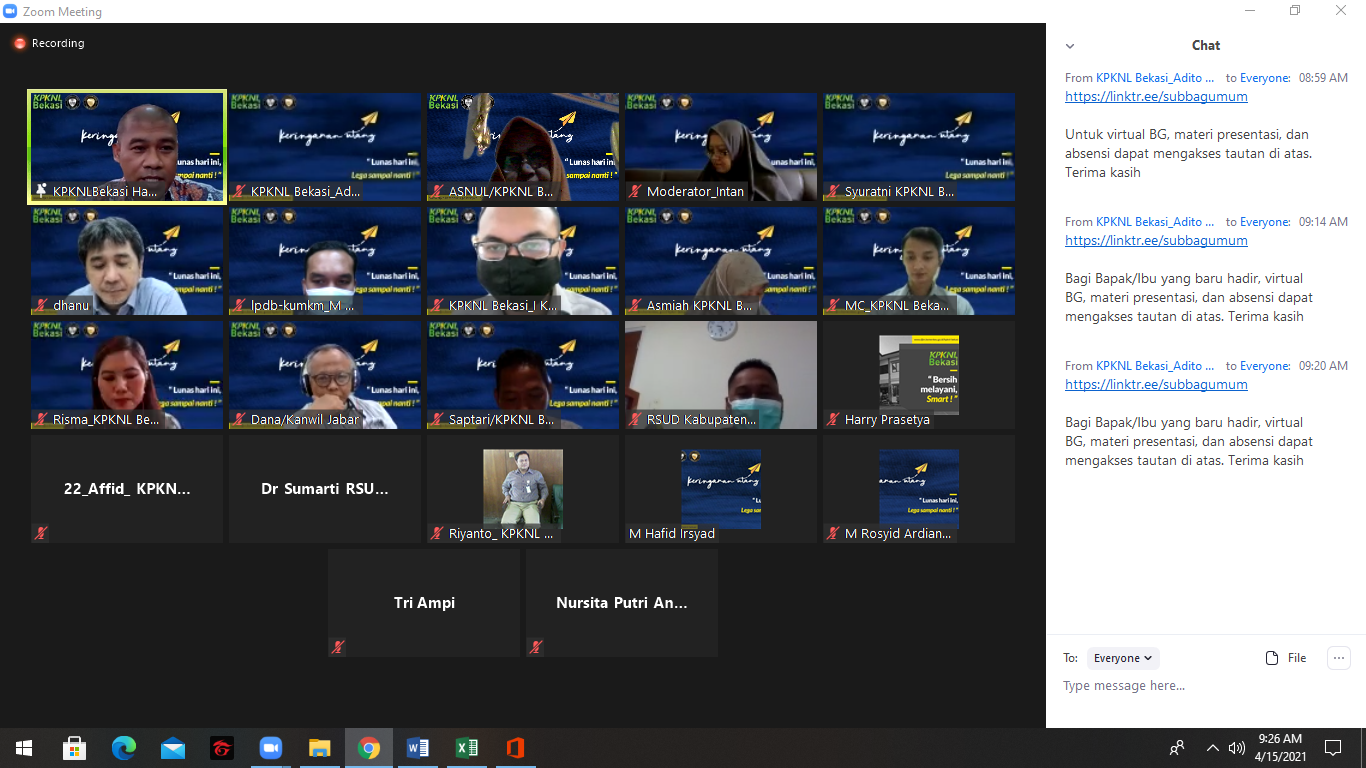1366x768 pixels.
Task: Open the Windows notification center icon
Action: (x=1332, y=748)
